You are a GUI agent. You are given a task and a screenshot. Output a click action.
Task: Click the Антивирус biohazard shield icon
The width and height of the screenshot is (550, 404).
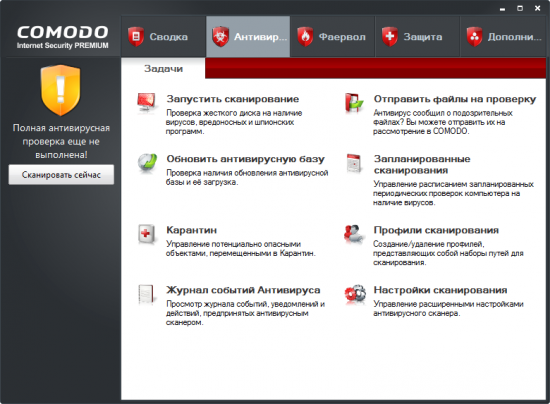tap(221, 36)
